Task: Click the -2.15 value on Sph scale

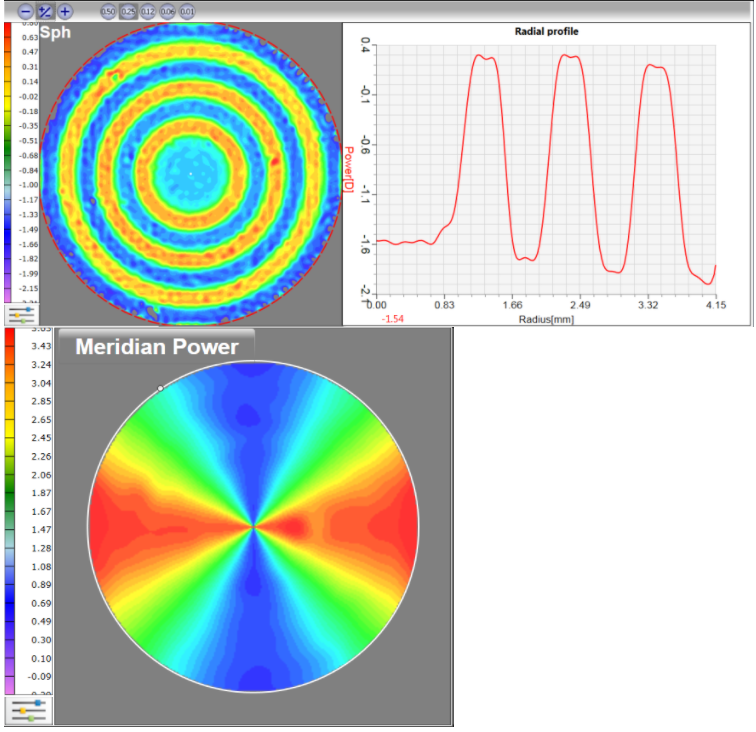Action: click(x=28, y=288)
